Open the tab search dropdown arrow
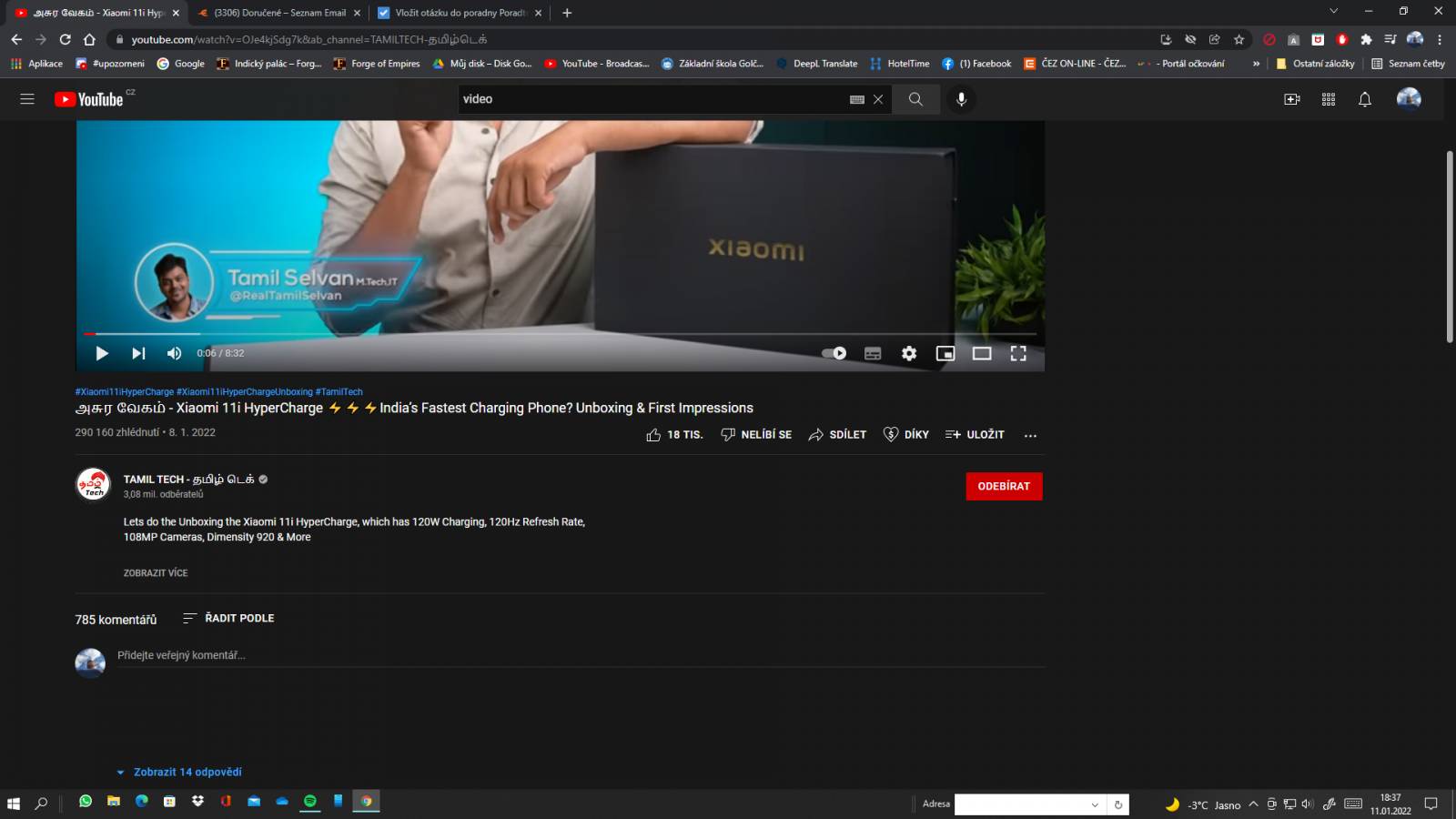Screen dimensions: 1456x819 click(1333, 11)
